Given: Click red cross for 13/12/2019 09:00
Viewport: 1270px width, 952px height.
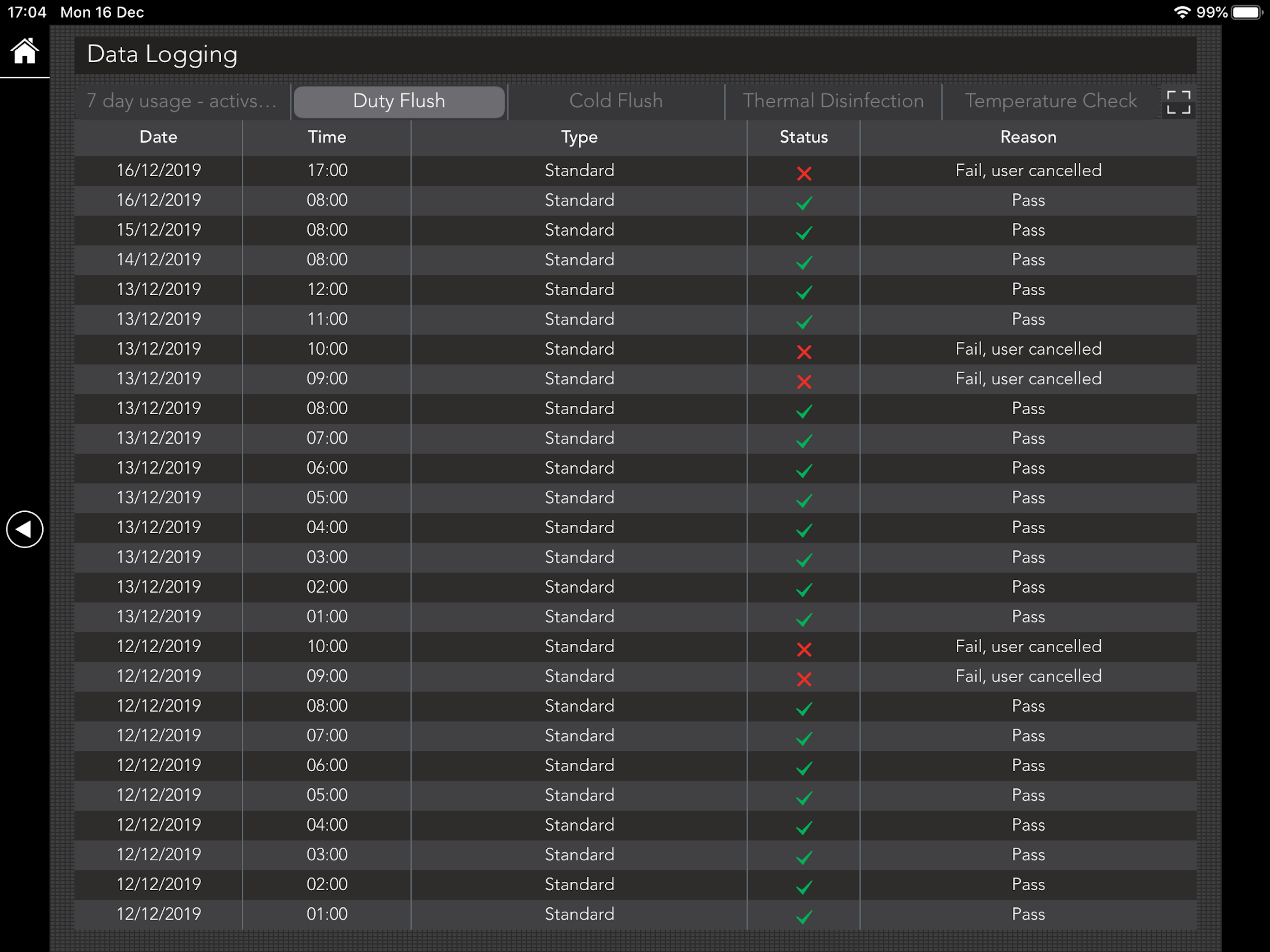Looking at the screenshot, I should (x=804, y=381).
